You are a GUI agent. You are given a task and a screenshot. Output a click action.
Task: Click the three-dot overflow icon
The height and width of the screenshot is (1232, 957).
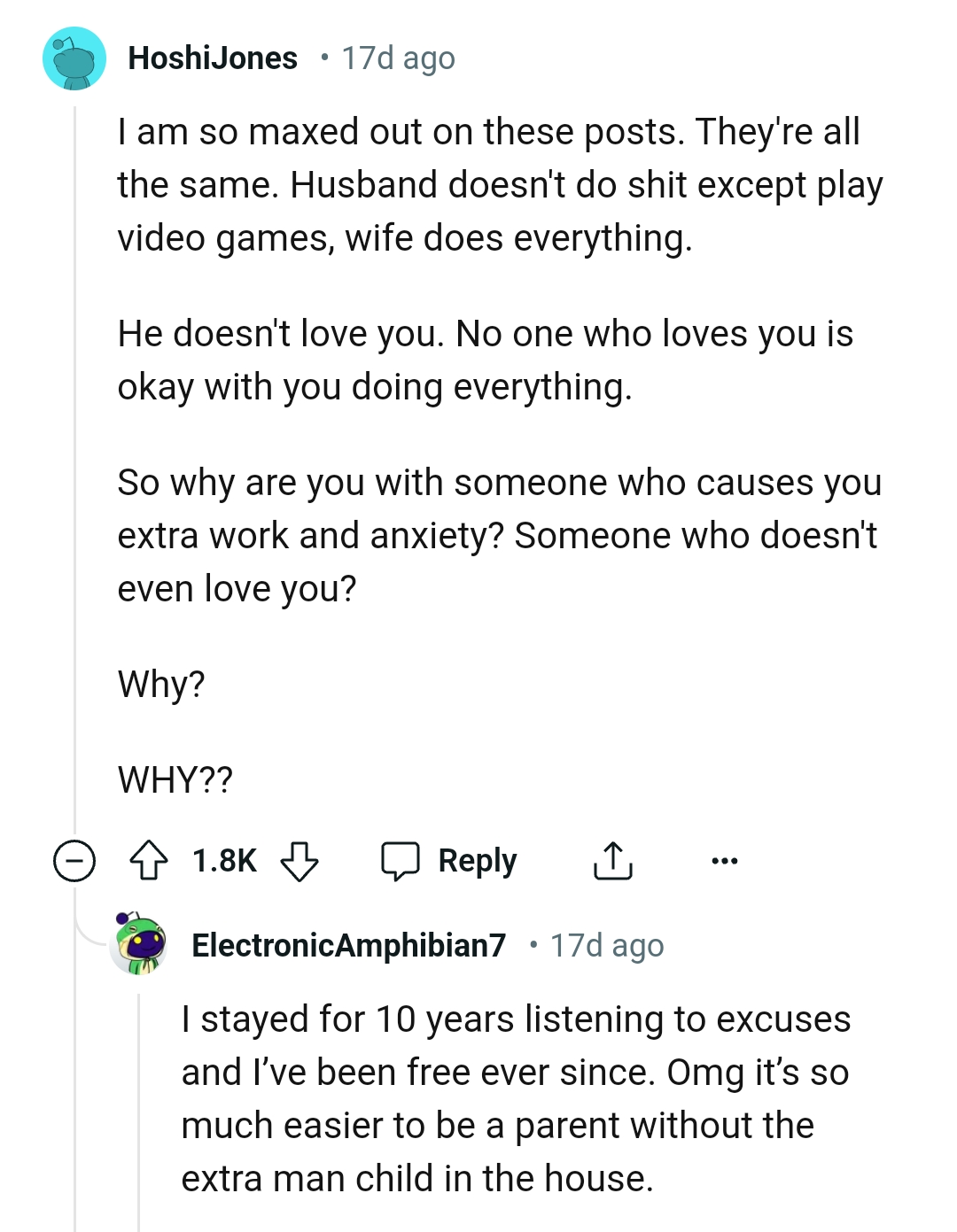(x=725, y=859)
